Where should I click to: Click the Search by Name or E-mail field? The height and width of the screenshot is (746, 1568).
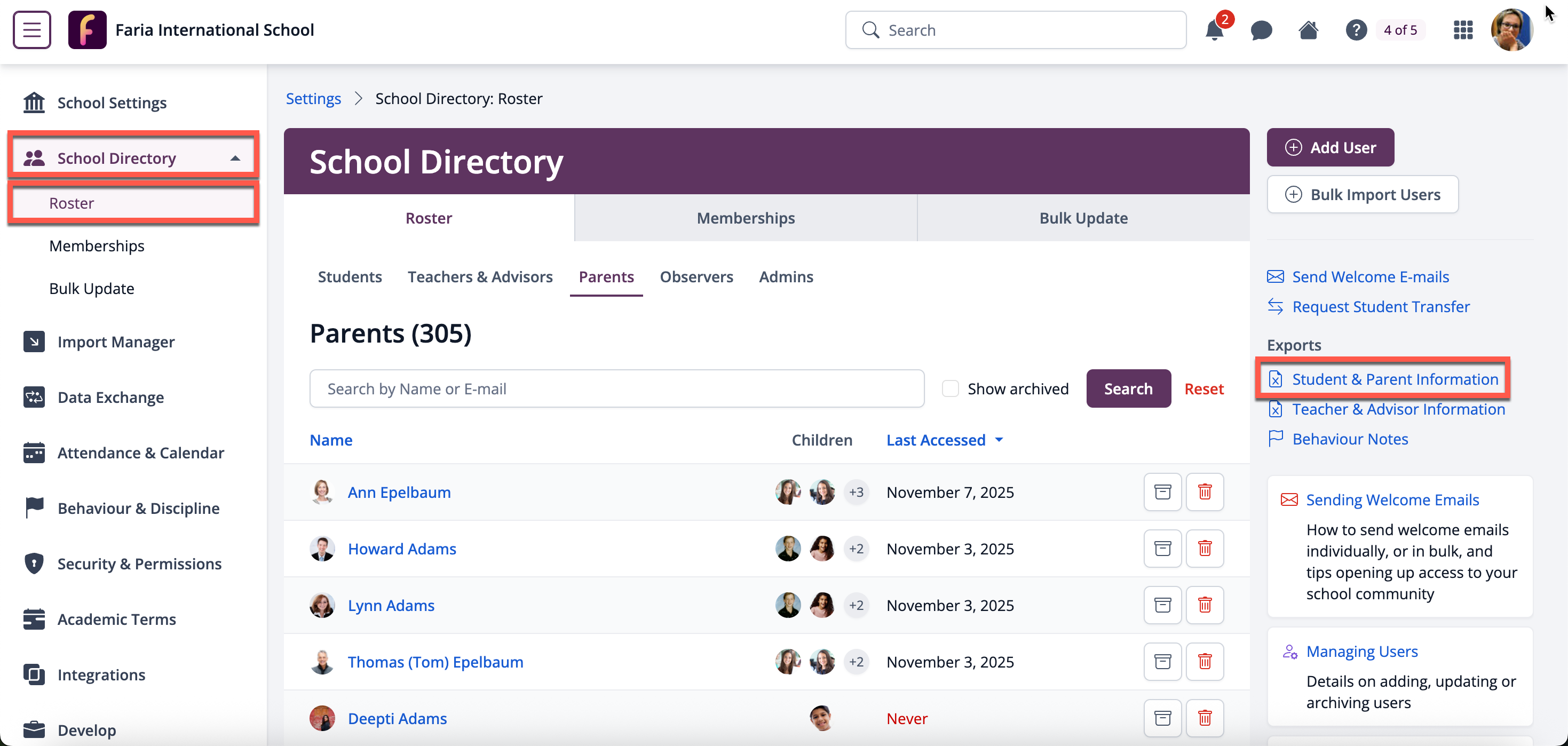click(616, 389)
